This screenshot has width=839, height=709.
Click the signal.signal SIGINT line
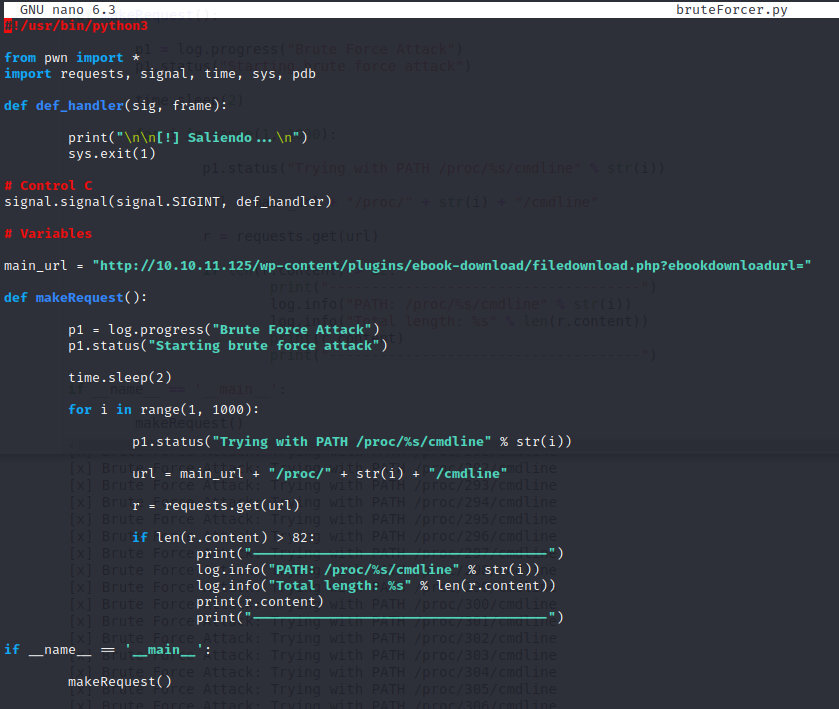pyautogui.click(x=168, y=202)
